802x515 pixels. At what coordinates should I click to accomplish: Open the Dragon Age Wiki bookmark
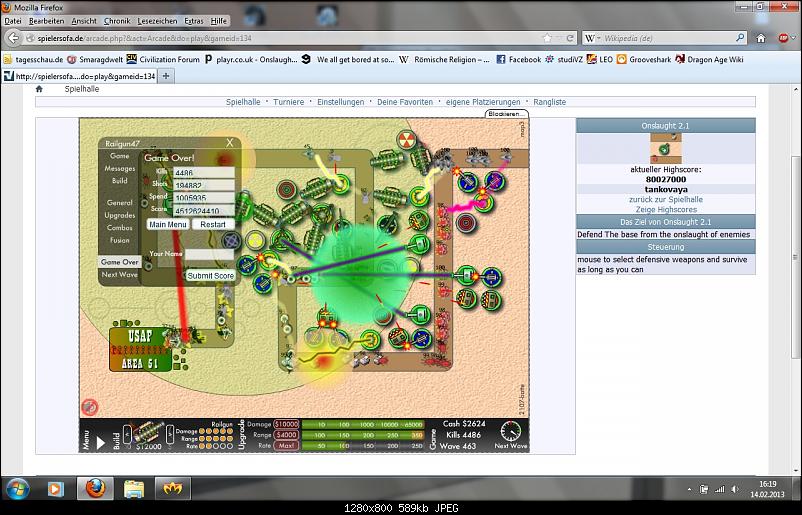[709, 59]
